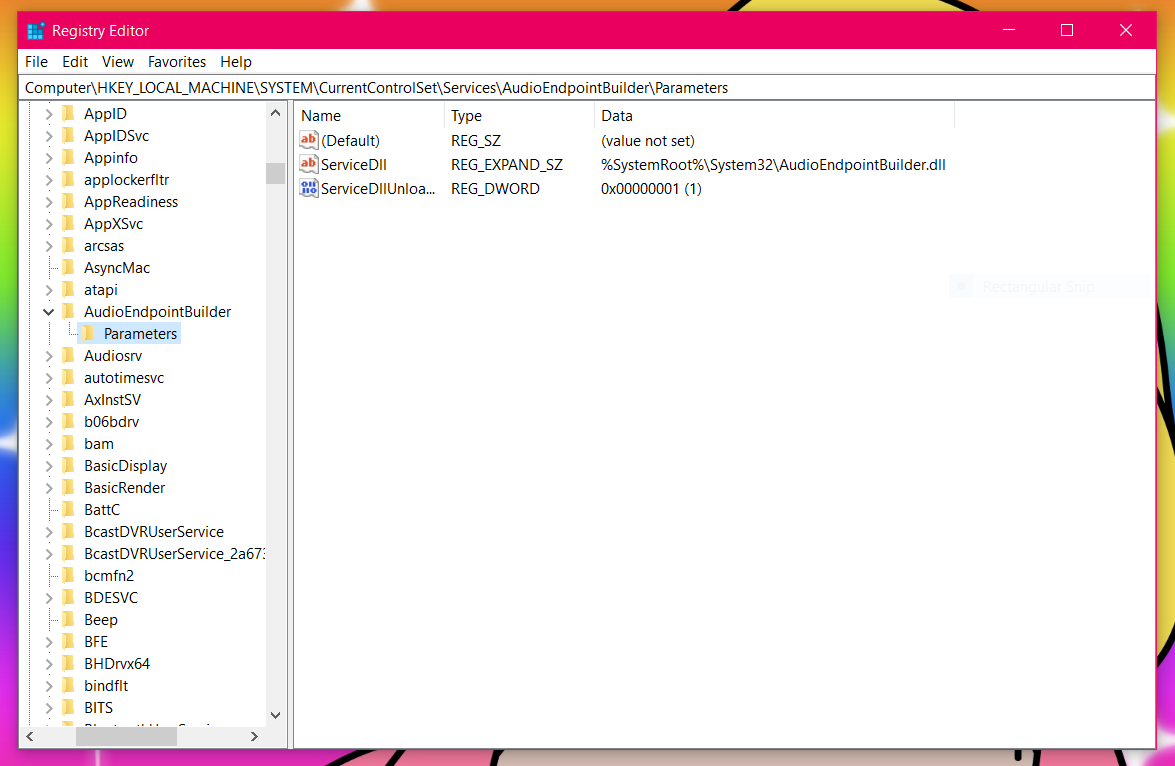Open the File menu
The height and width of the screenshot is (766, 1175).
point(36,61)
